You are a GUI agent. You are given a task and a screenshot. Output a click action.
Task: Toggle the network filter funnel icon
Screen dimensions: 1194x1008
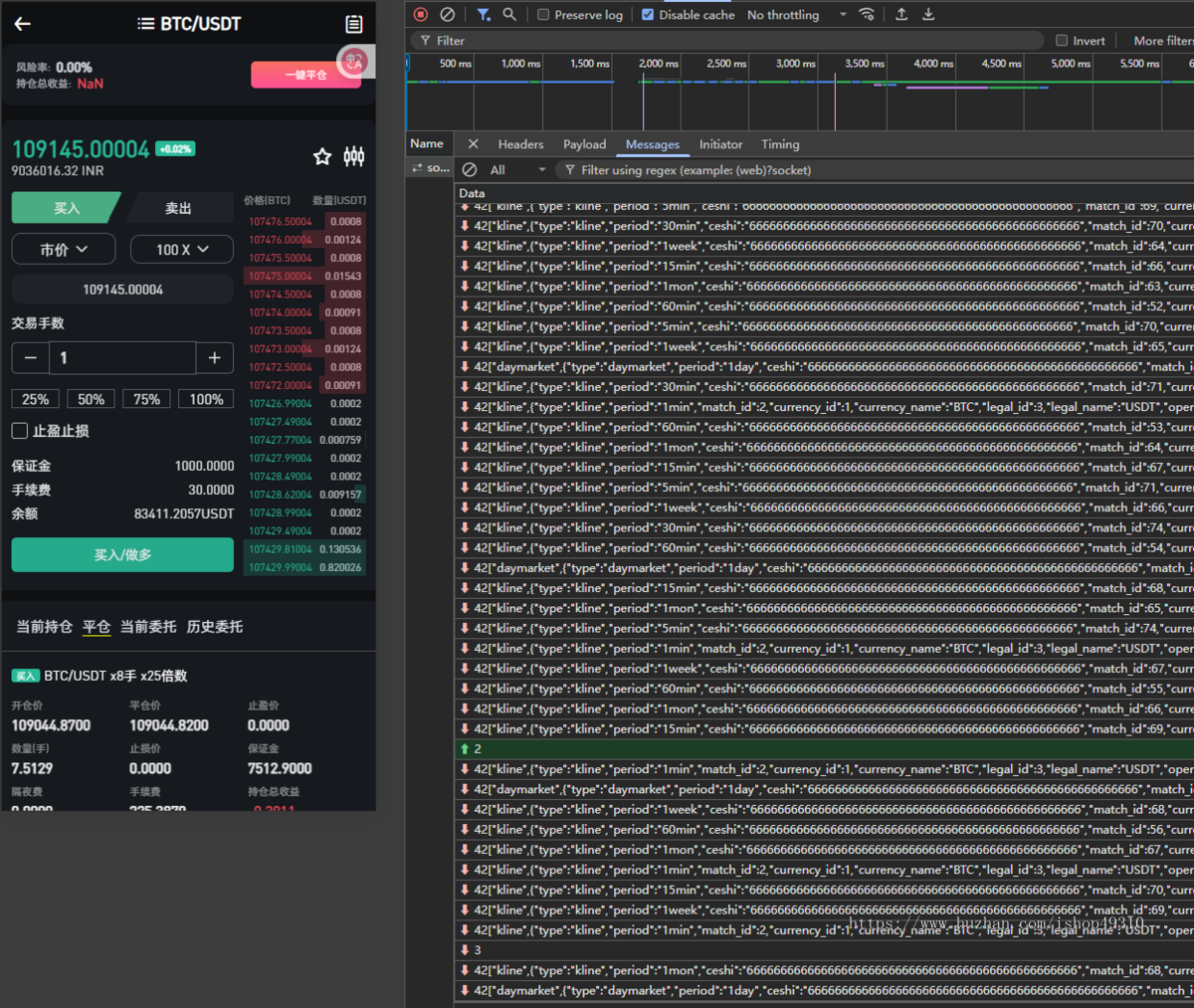pos(484,14)
